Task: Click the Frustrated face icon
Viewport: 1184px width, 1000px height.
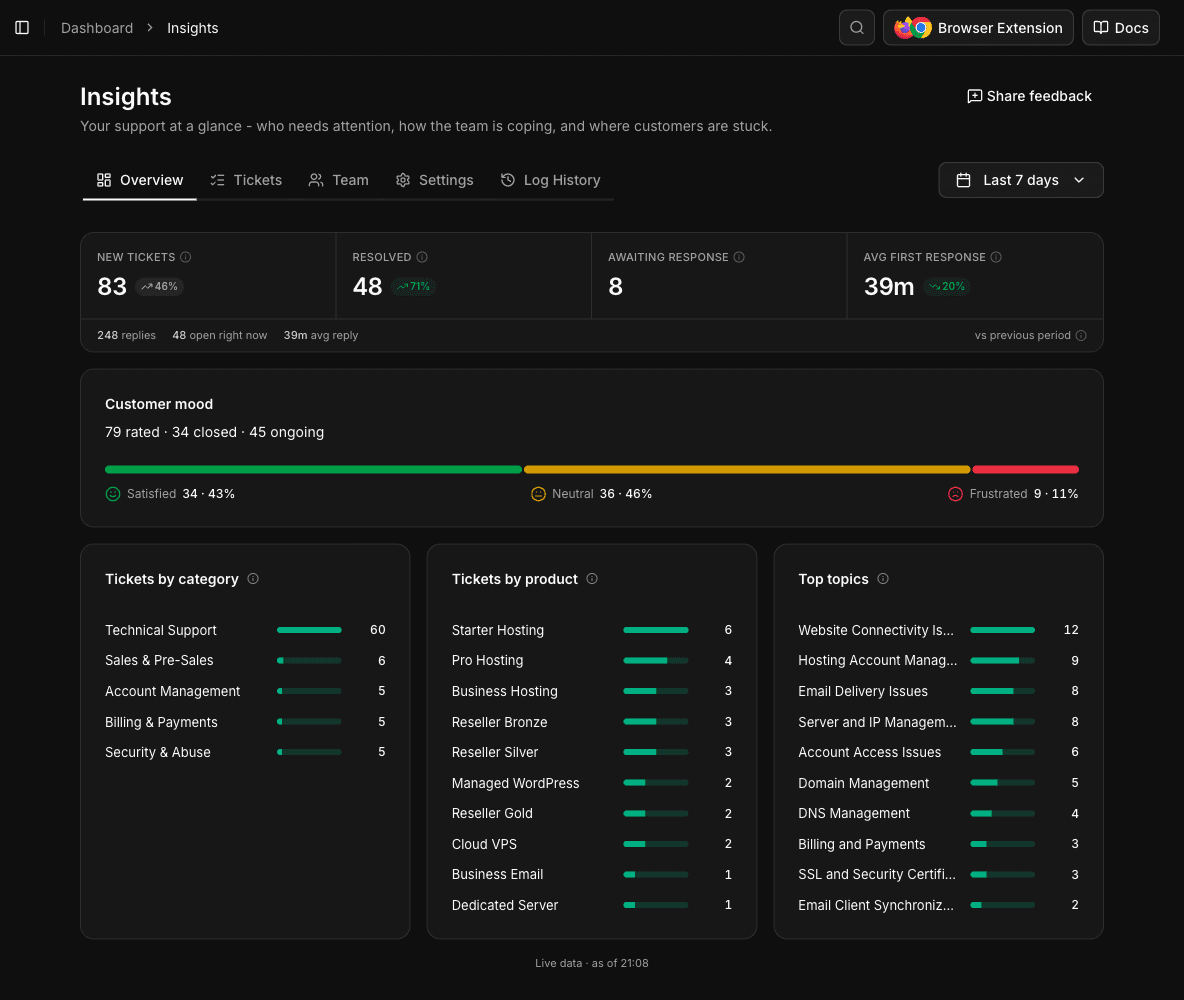Action: click(955, 494)
